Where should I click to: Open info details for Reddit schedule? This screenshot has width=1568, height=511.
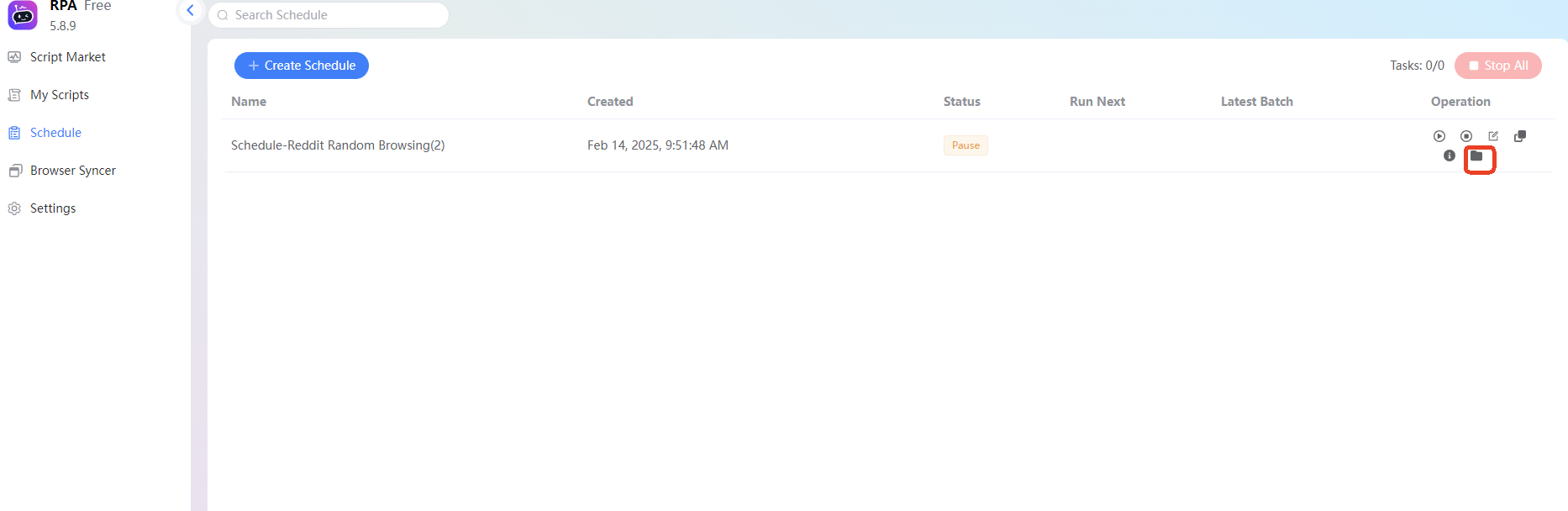tap(1450, 155)
